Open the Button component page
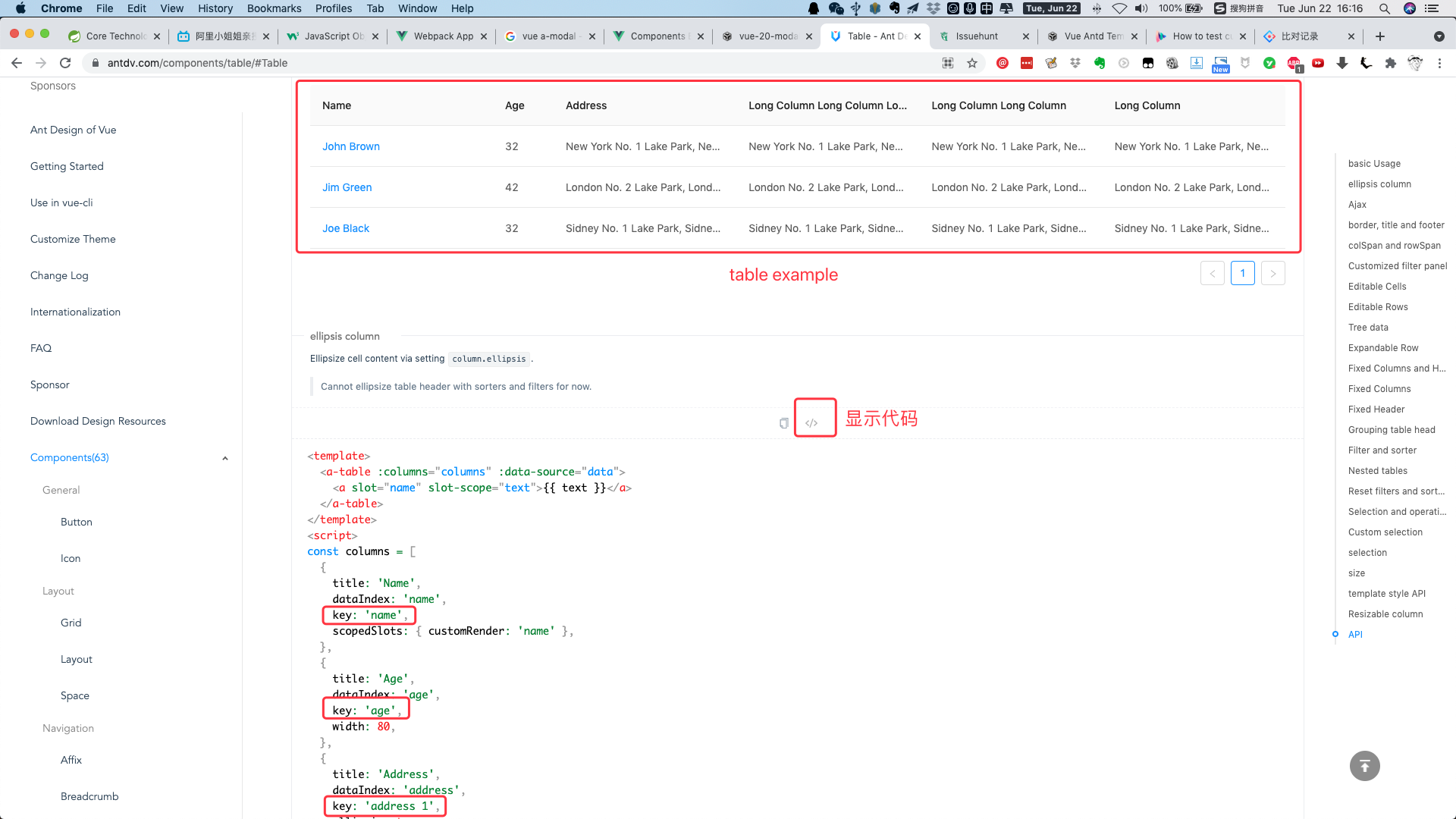This screenshot has height=819, width=1456. click(77, 522)
